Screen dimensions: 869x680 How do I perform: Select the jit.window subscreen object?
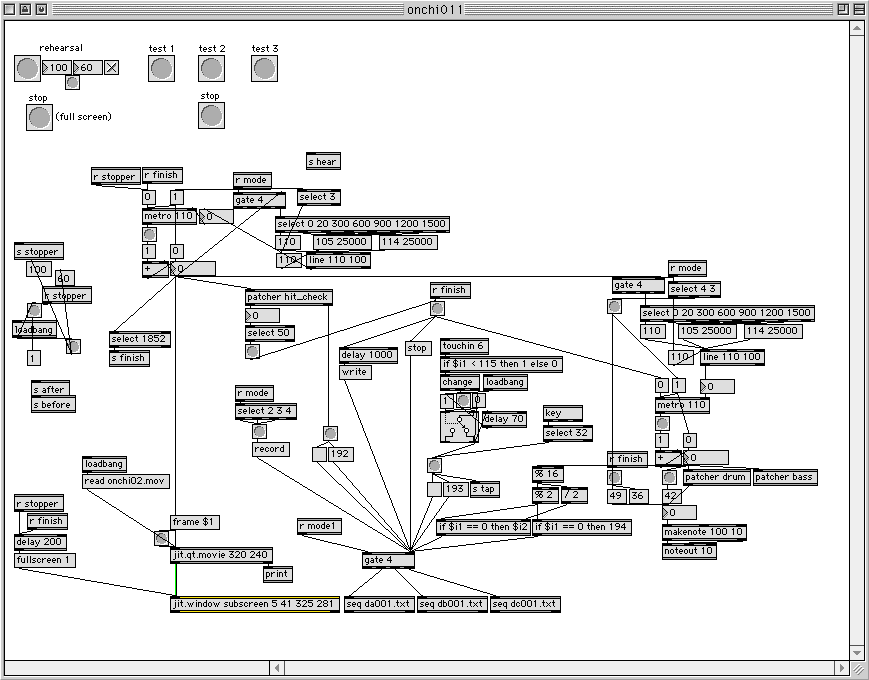click(x=254, y=604)
